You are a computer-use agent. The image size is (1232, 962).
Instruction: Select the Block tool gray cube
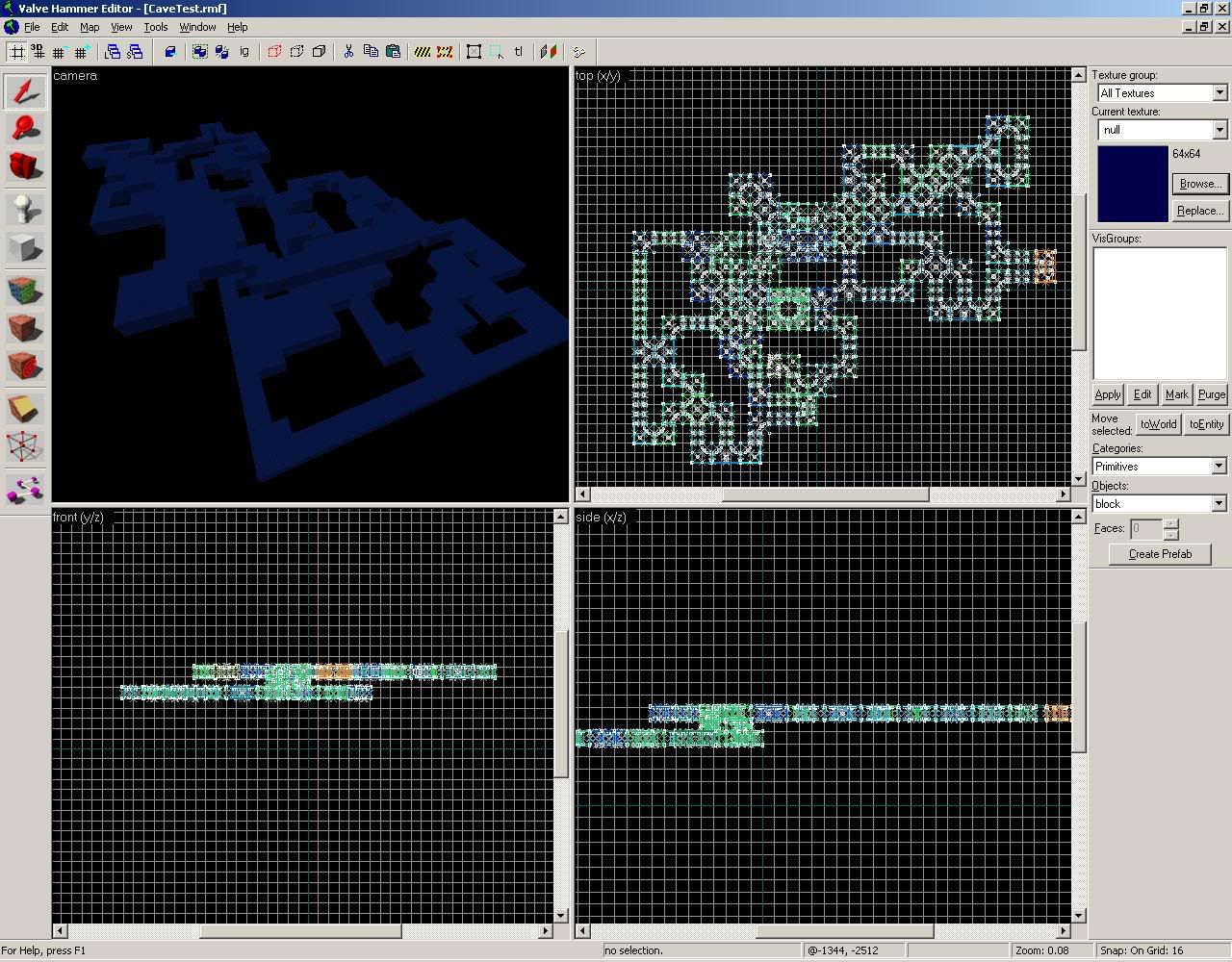point(25,247)
